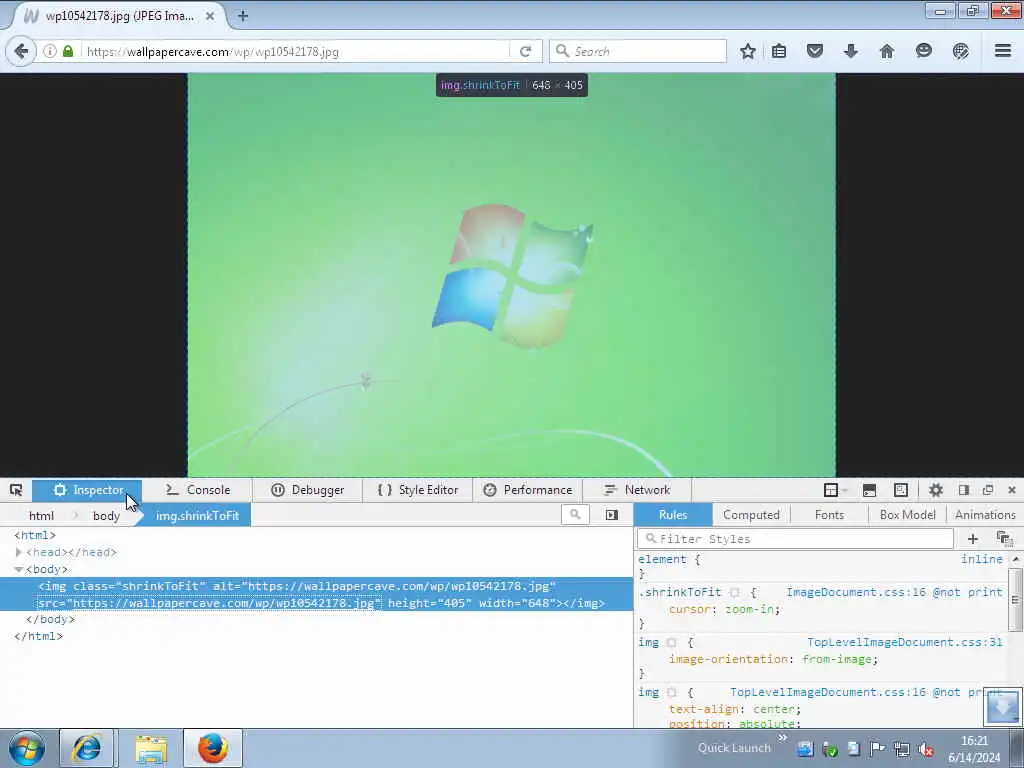Open site information icon in address bar
1024x768 pixels.
point(50,51)
